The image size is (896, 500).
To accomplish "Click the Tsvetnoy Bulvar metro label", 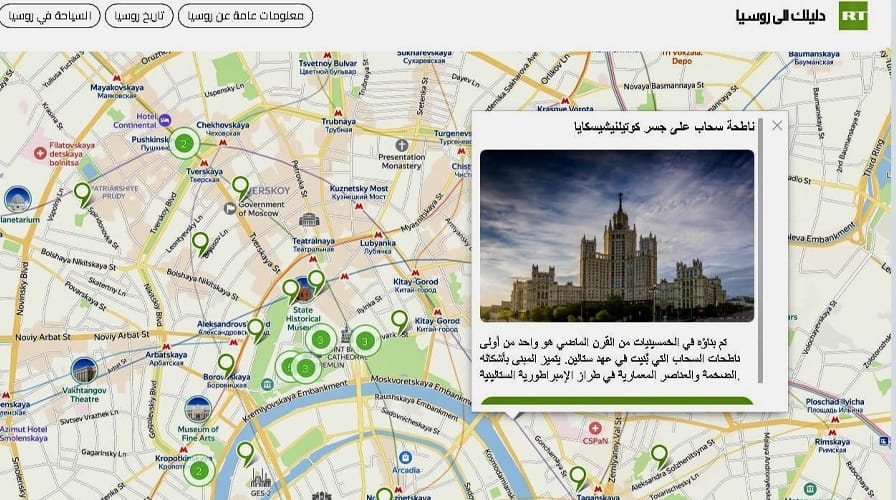I will point(327,67).
